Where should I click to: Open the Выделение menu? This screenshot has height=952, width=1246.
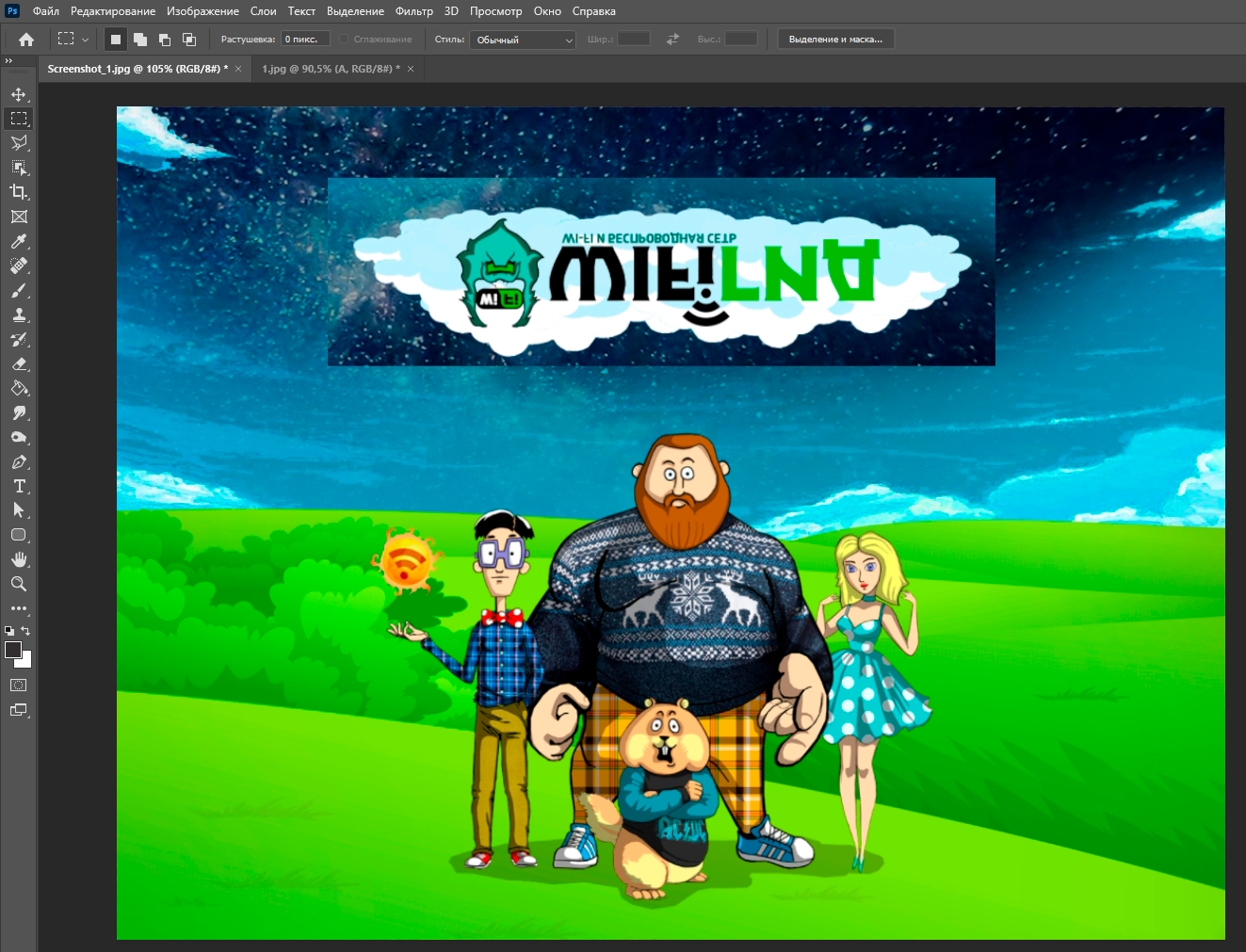point(355,11)
